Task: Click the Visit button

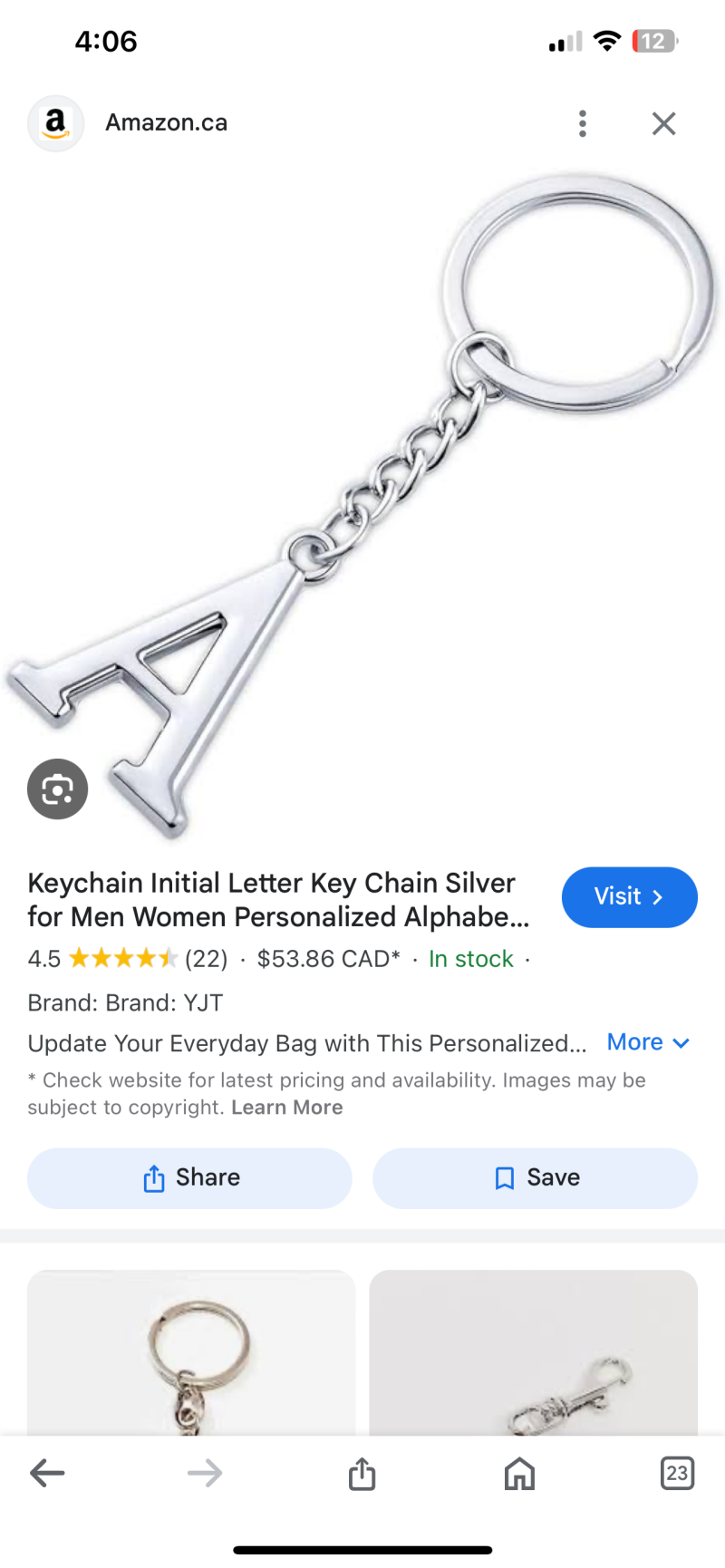Action: tap(630, 897)
